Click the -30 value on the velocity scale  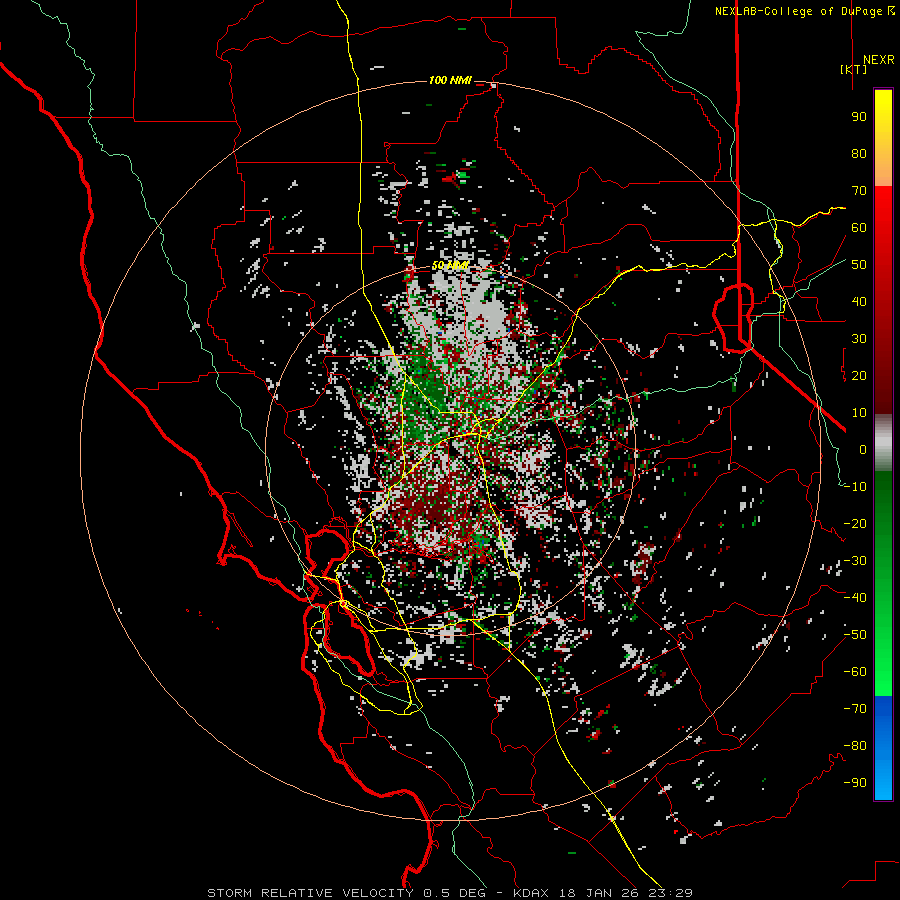pos(855,561)
